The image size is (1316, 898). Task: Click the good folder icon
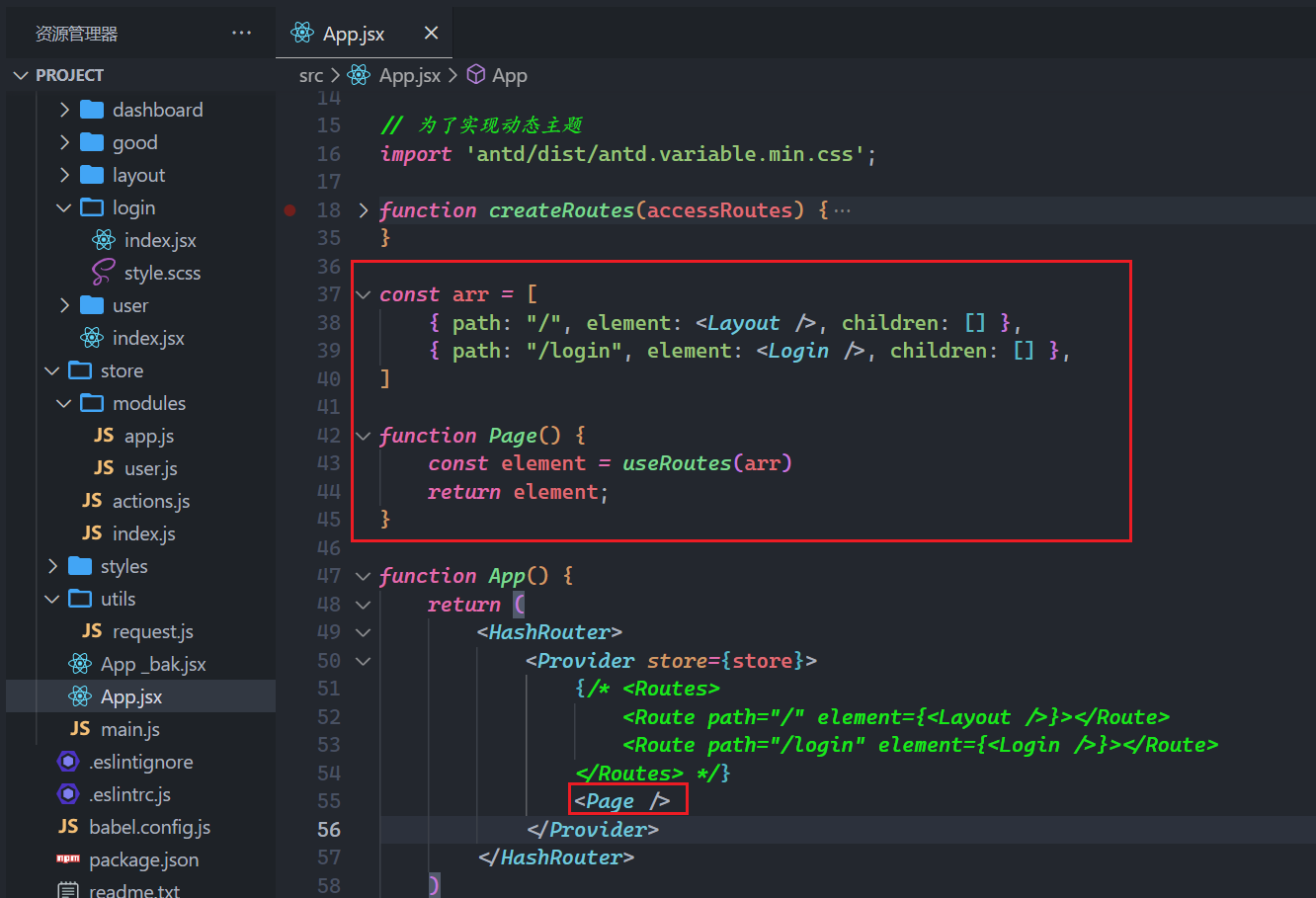[x=92, y=142]
